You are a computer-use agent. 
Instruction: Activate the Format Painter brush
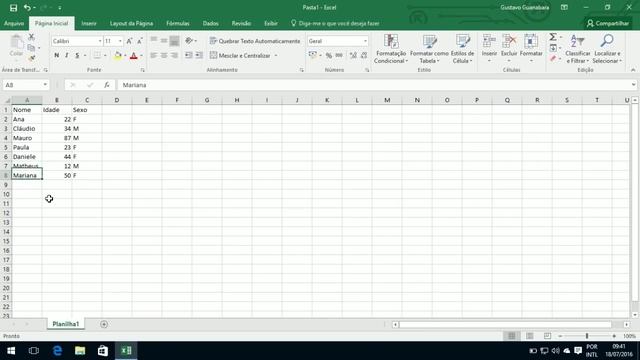click(x=31, y=58)
